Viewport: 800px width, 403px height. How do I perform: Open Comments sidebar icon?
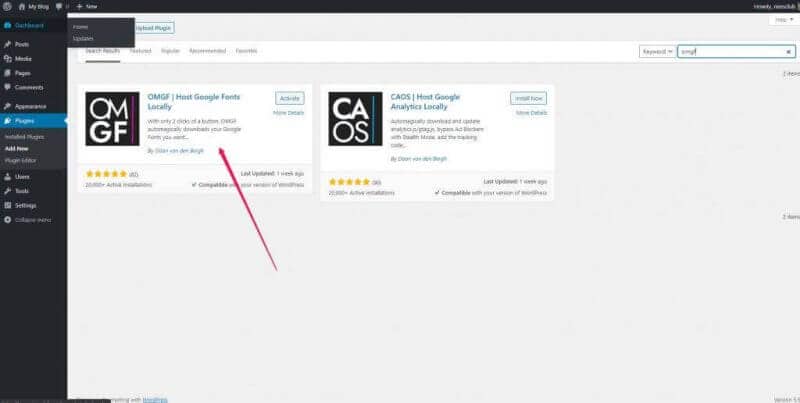click(x=7, y=87)
